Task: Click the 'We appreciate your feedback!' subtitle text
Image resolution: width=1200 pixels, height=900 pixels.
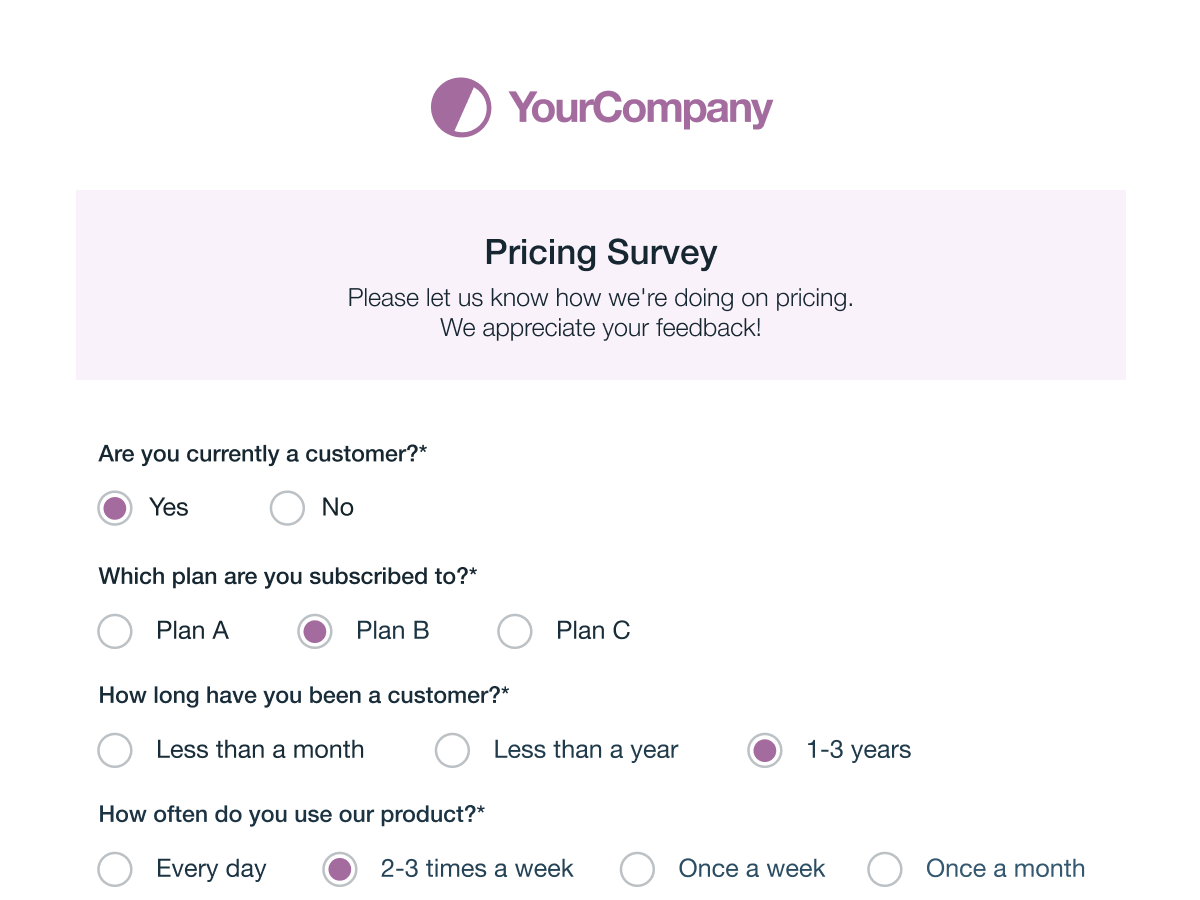Action: 601,327
